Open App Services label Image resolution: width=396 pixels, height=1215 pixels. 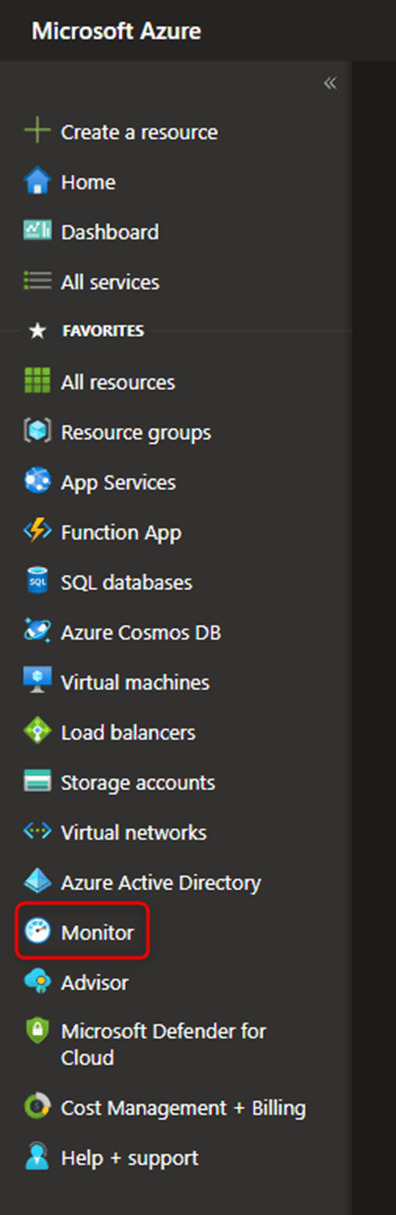pos(118,482)
